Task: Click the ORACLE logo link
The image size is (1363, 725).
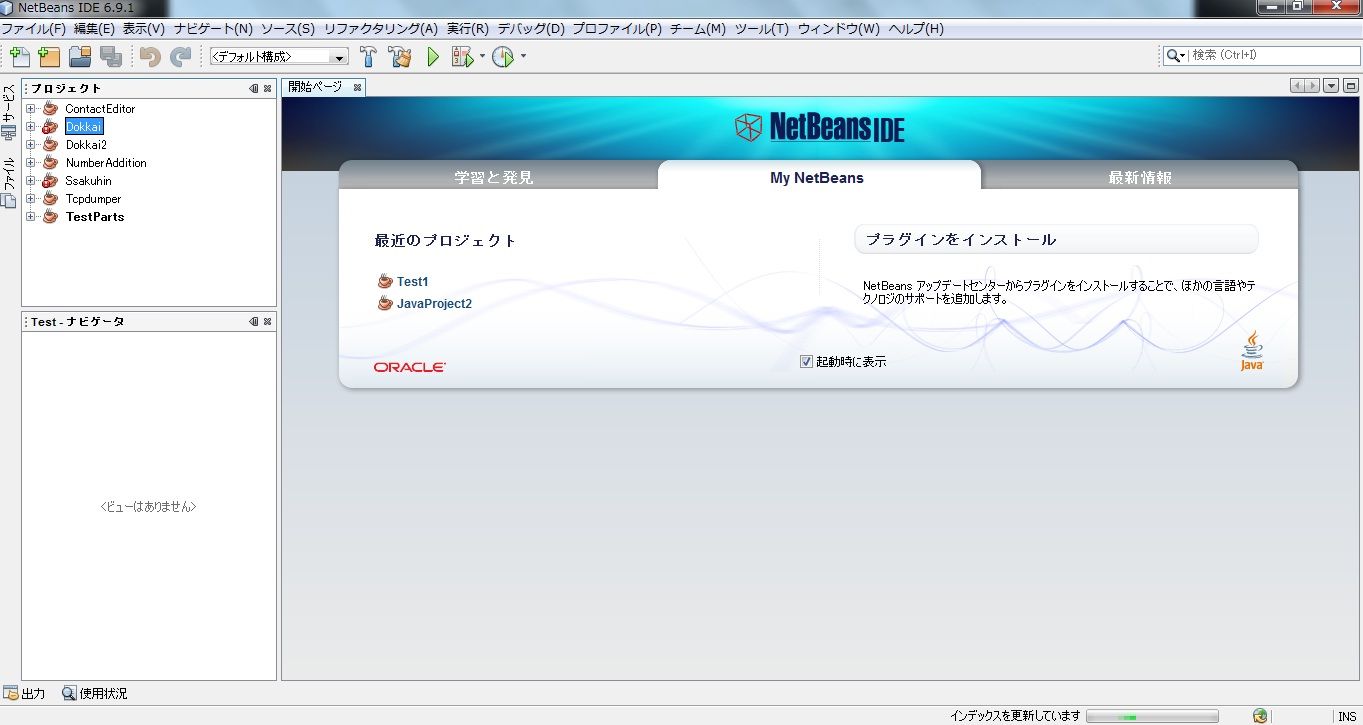Action: click(x=410, y=367)
